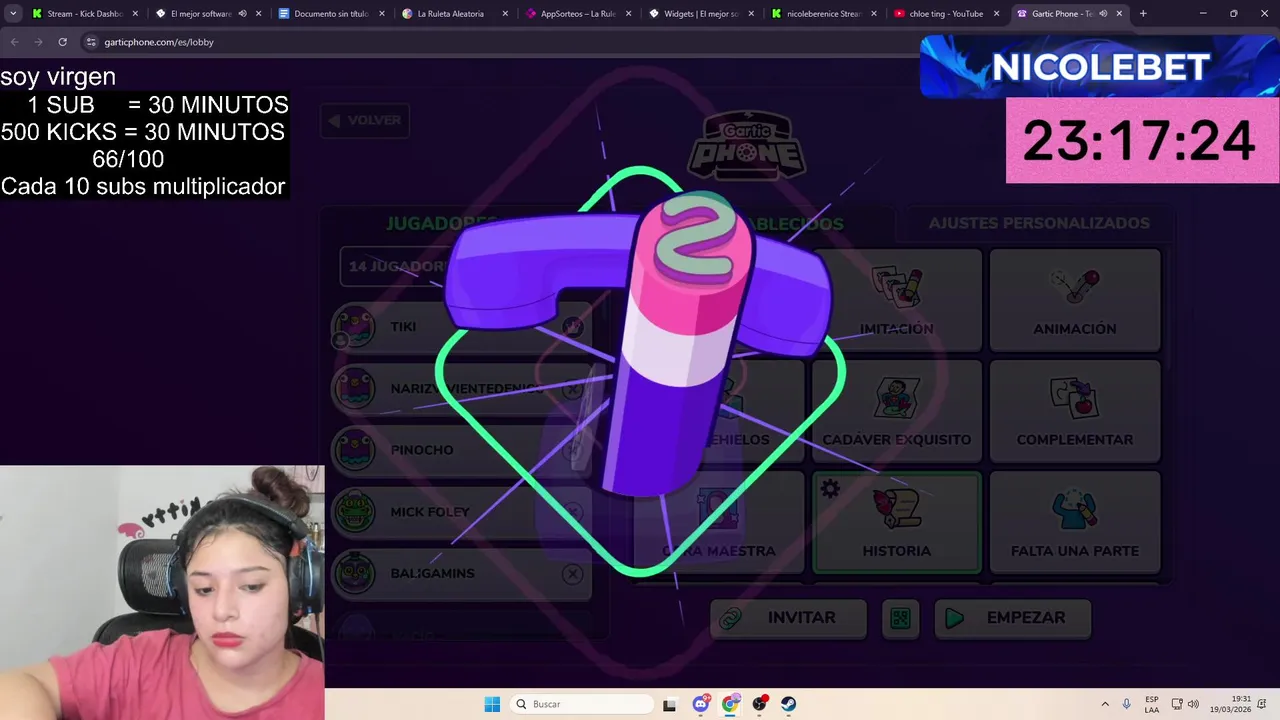The width and height of the screenshot is (1280, 720).
Task: View site information icon in address bar
Action: coord(91,42)
